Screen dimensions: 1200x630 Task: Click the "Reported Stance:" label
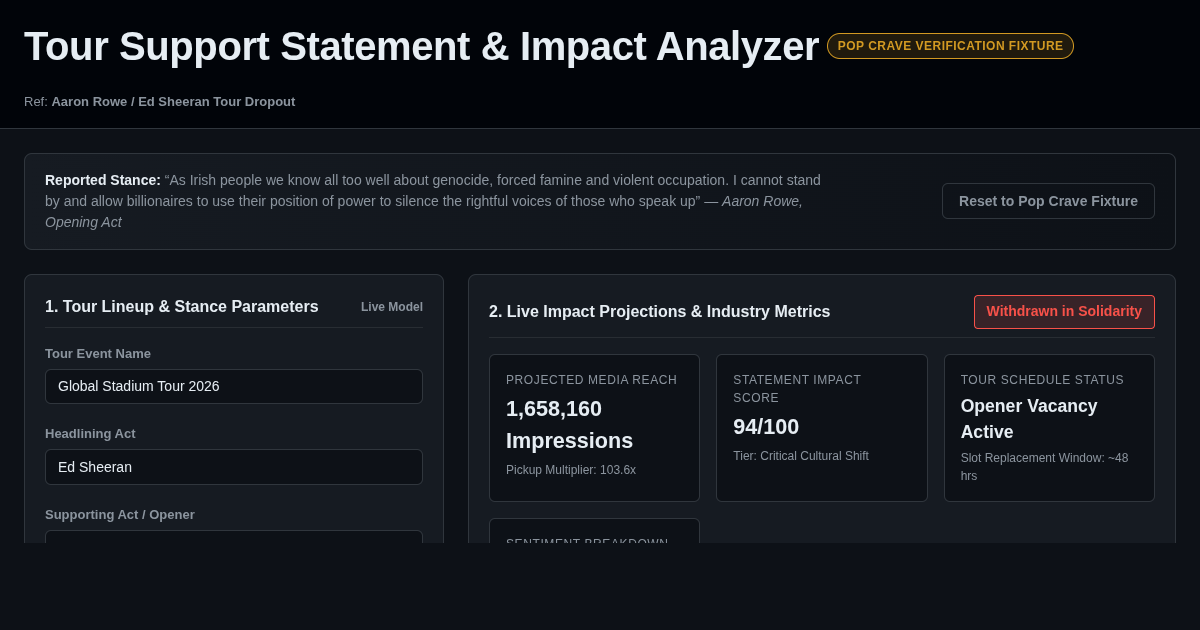coord(103,180)
